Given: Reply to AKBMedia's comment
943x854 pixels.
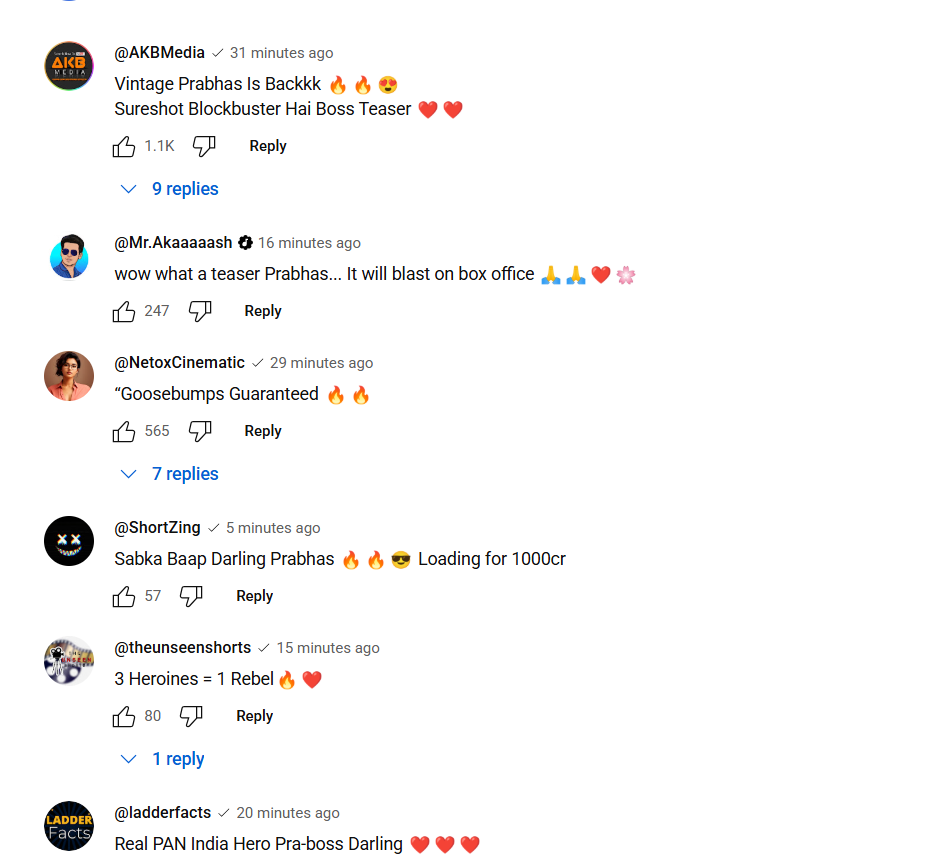Looking at the screenshot, I should [268, 146].
